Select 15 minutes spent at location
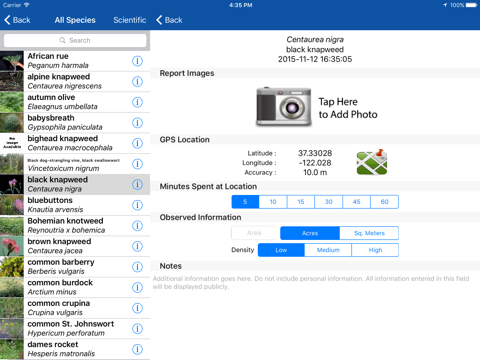The width and height of the screenshot is (480, 360). click(x=301, y=202)
